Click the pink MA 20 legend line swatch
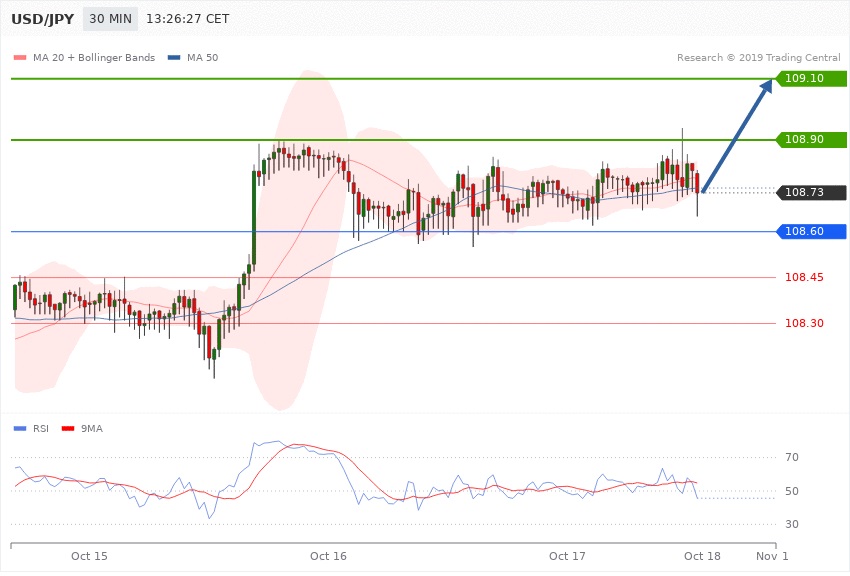This screenshot has width=850, height=576. click(20, 57)
